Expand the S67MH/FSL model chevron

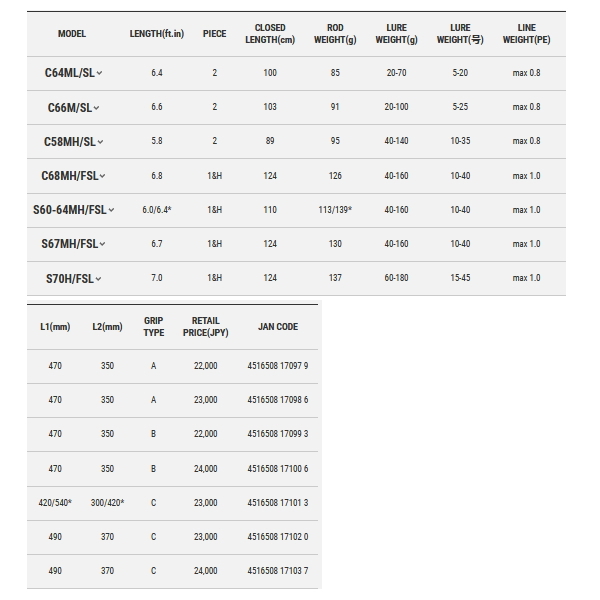102,244
